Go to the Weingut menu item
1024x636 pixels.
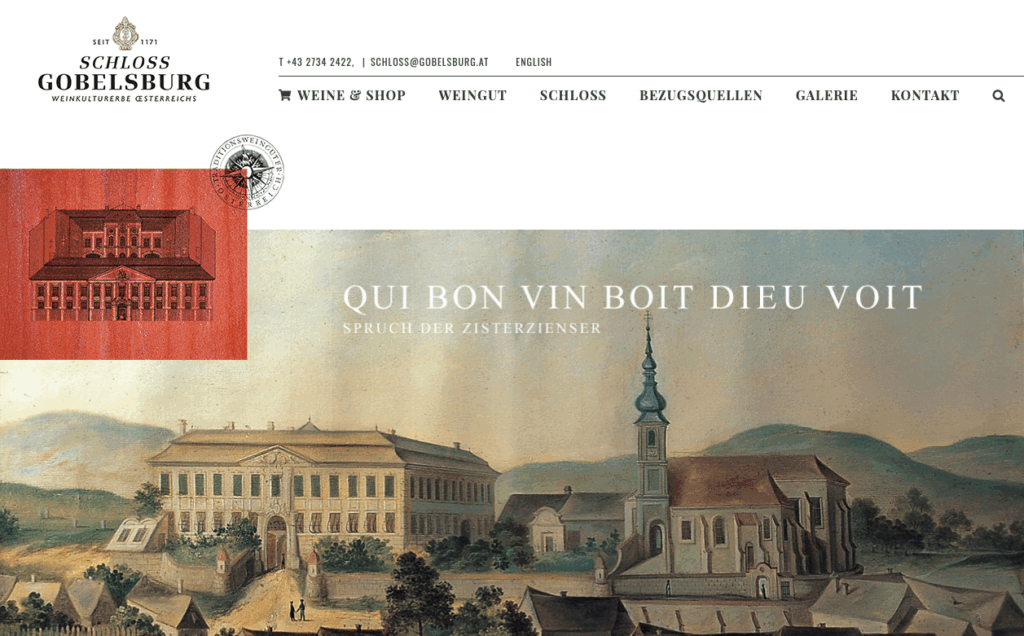473,95
